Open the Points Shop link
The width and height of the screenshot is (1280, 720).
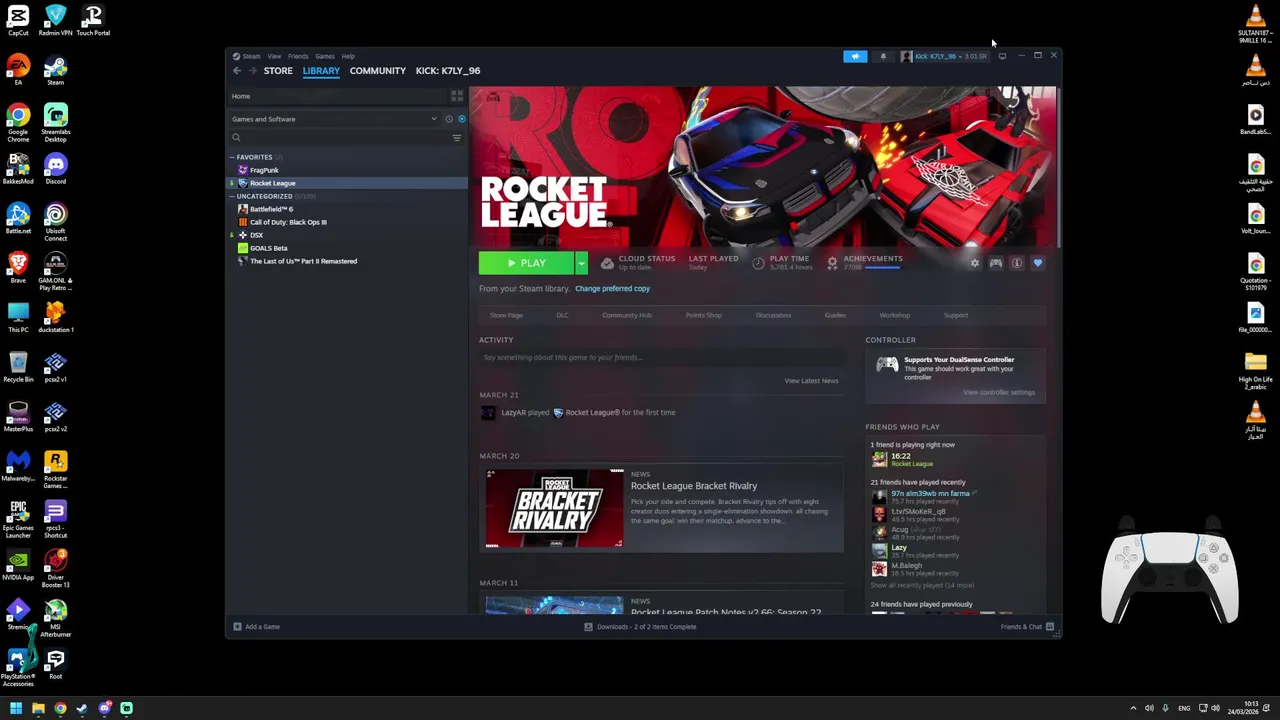[x=704, y=315]
